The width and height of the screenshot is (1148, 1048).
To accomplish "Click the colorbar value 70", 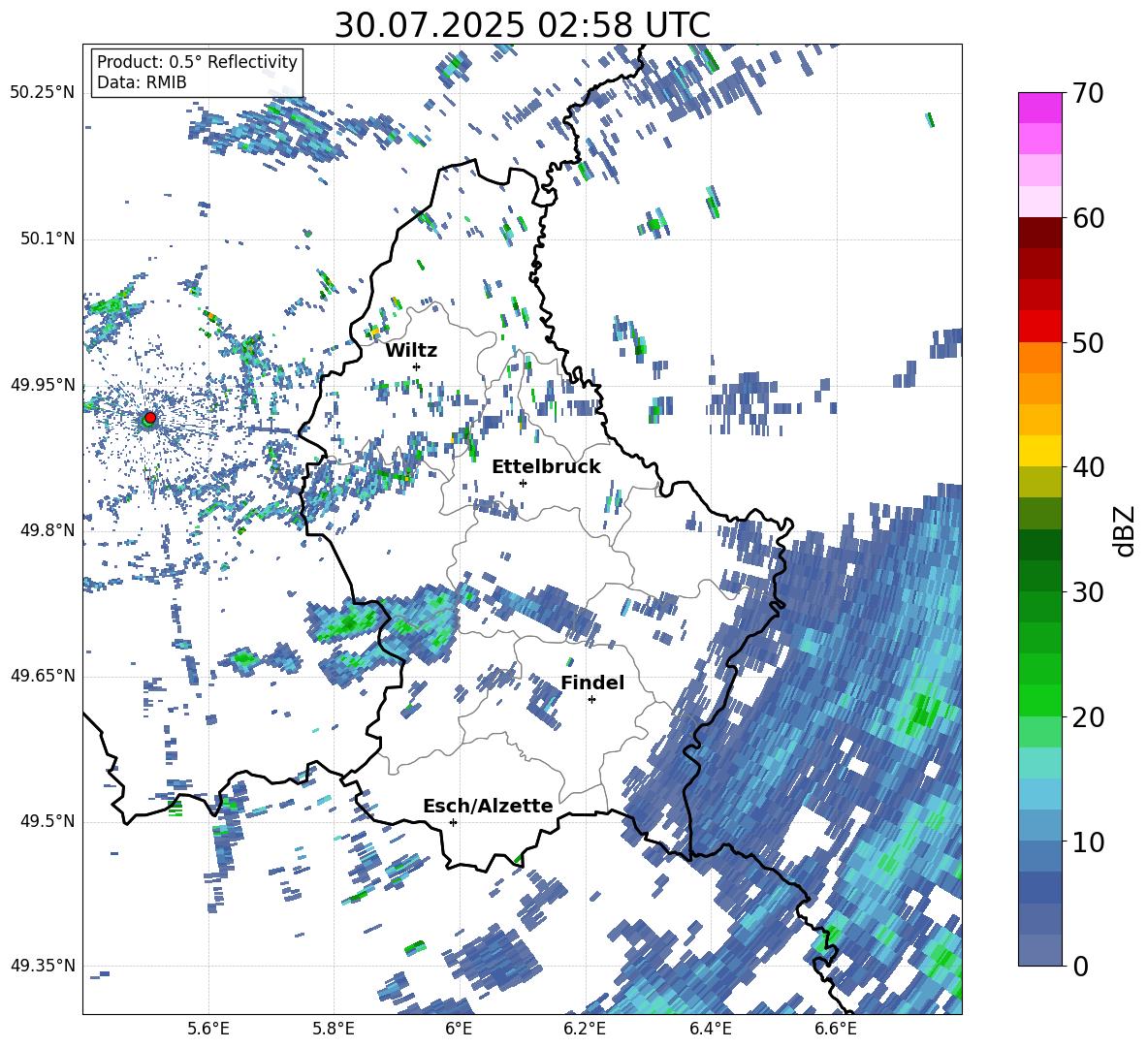I will pyautogui.click(x=1088, y=93).
